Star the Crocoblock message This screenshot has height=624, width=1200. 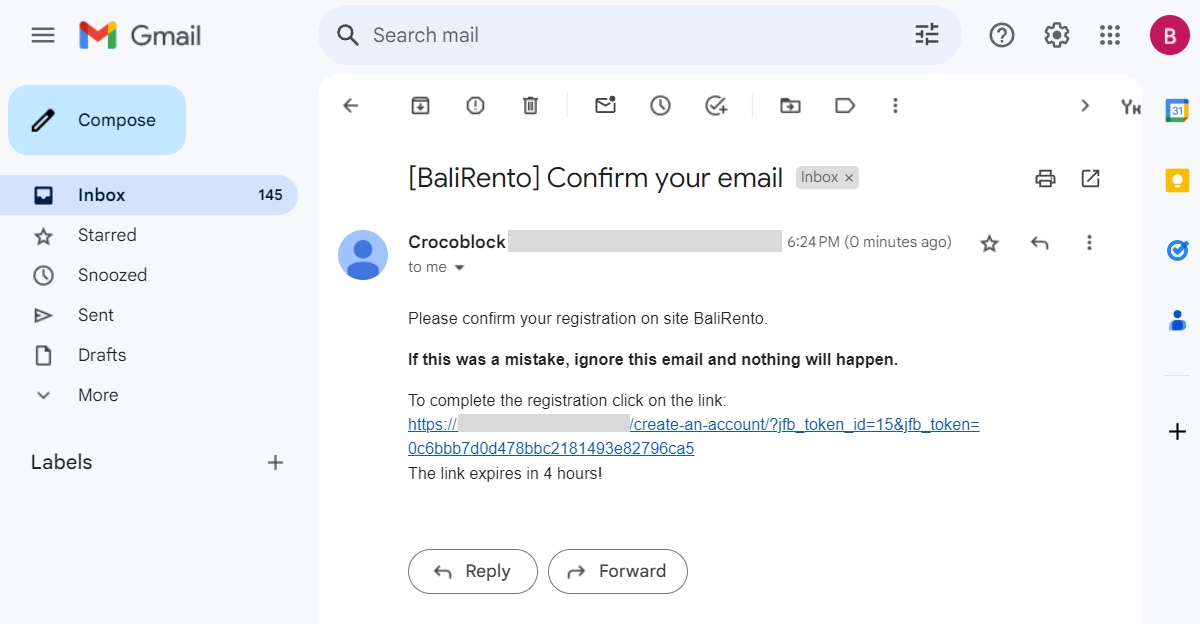click(989, 242)
